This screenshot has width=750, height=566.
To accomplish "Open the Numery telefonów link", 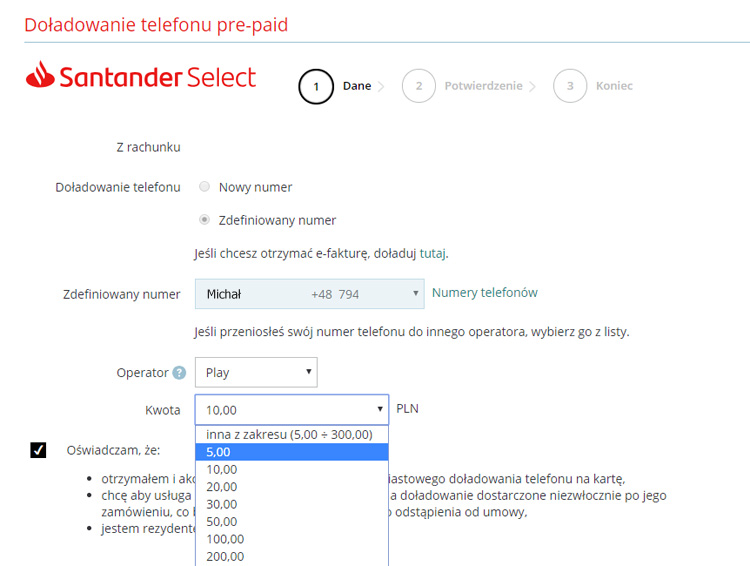I will coord(484,293).
